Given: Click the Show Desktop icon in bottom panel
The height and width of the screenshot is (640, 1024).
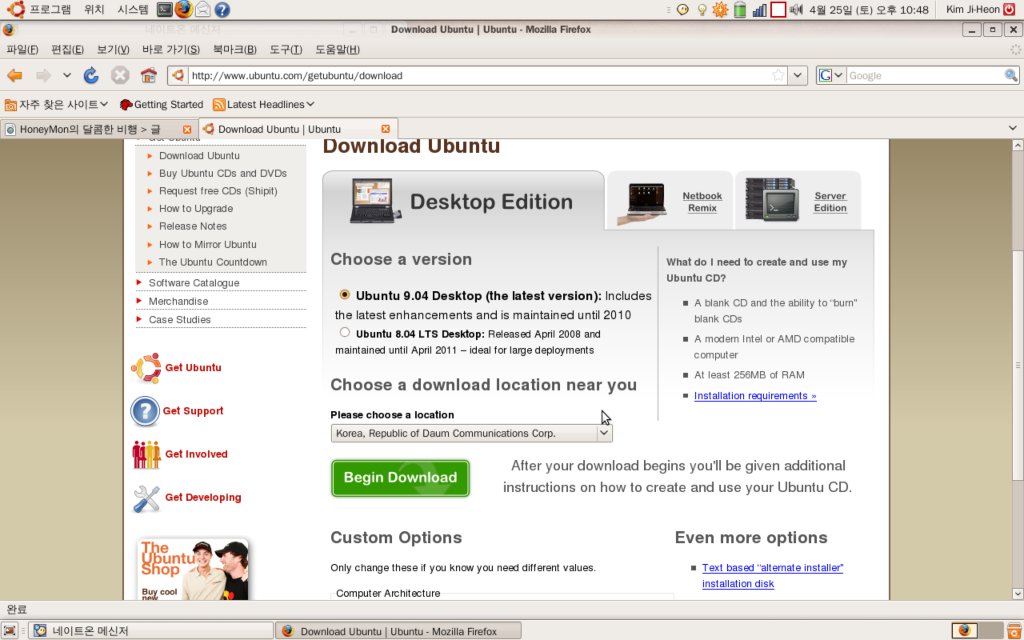Looking at the screenshot, I should coord(9,631).
